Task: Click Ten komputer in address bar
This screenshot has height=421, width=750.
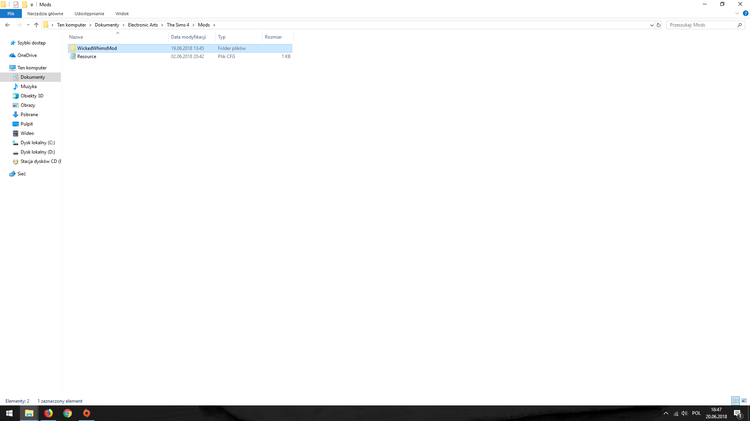Action: (x=71, y=25)
